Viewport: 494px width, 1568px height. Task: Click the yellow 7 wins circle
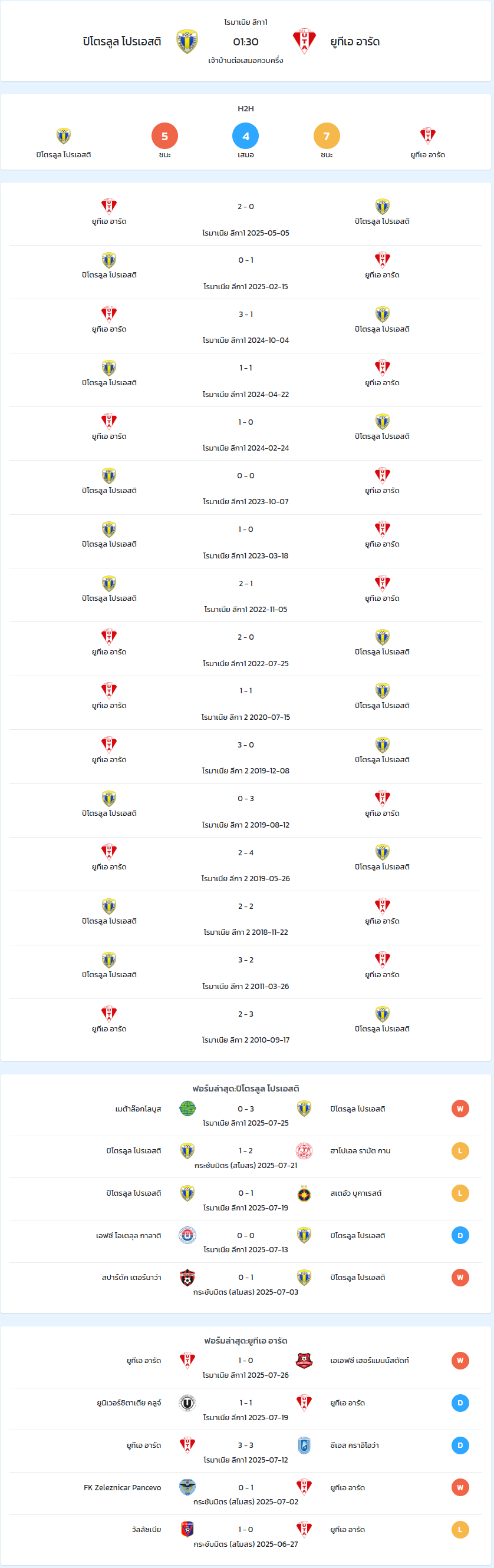point(327,135)
